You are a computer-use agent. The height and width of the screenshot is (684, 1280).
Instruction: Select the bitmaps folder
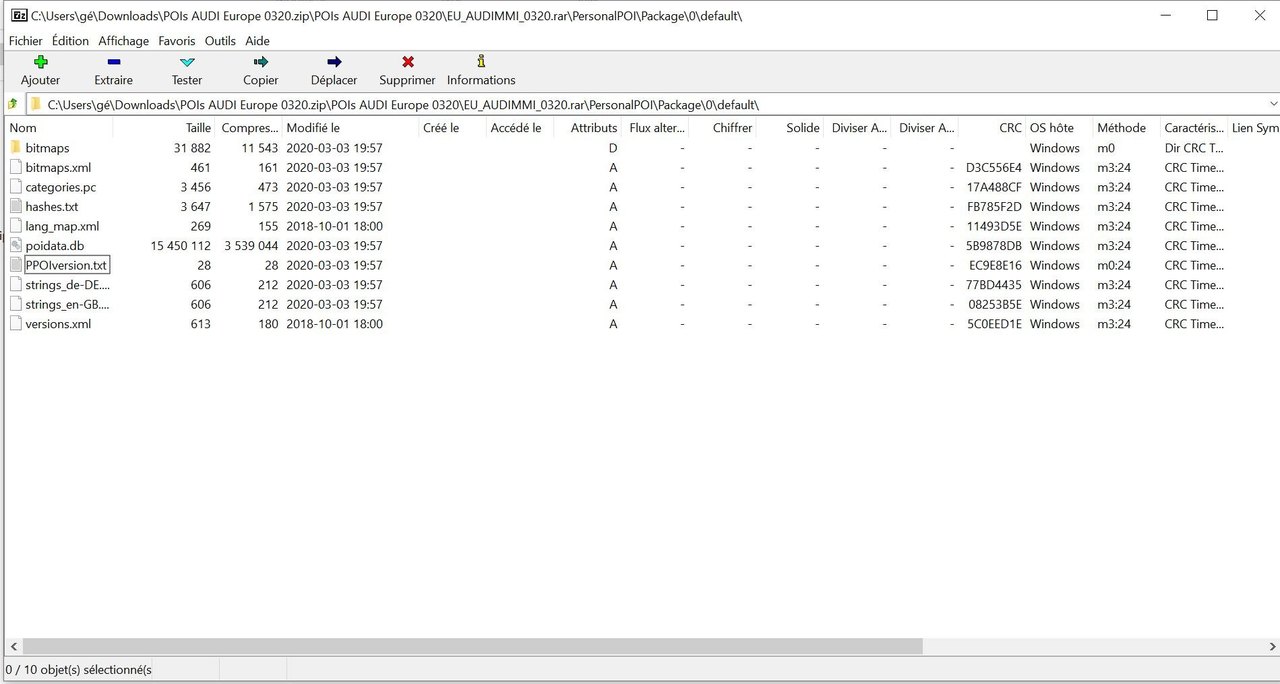click(x=47, y=148)
